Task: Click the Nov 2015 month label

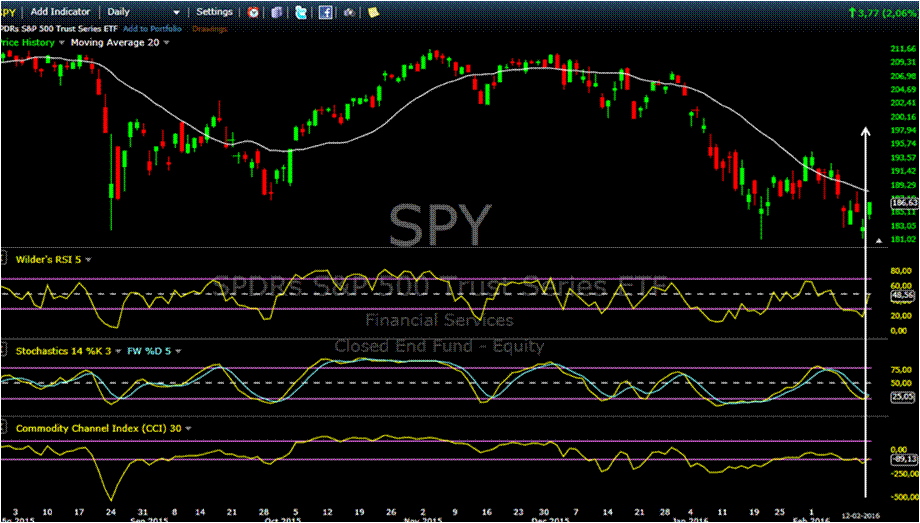Action: click(x=425, y=520)
